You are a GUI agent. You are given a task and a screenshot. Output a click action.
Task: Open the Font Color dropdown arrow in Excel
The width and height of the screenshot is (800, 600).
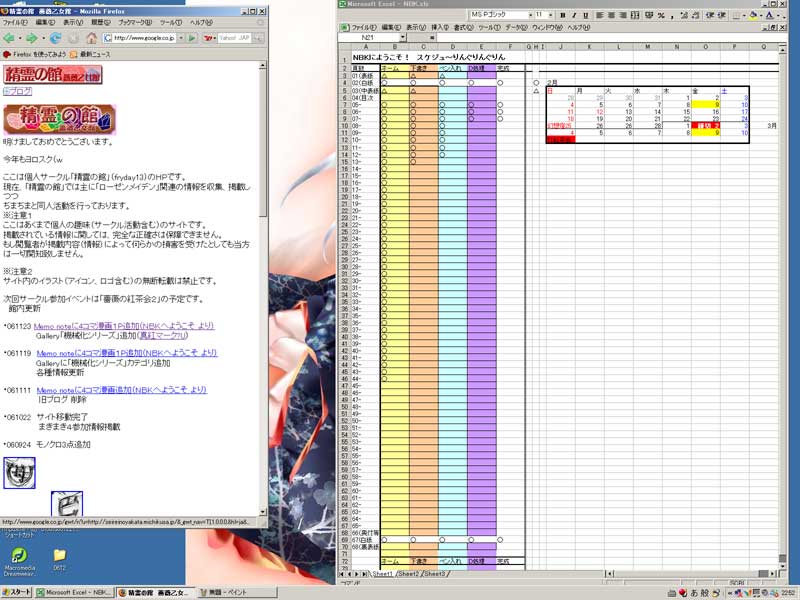(x=778, y=15)
